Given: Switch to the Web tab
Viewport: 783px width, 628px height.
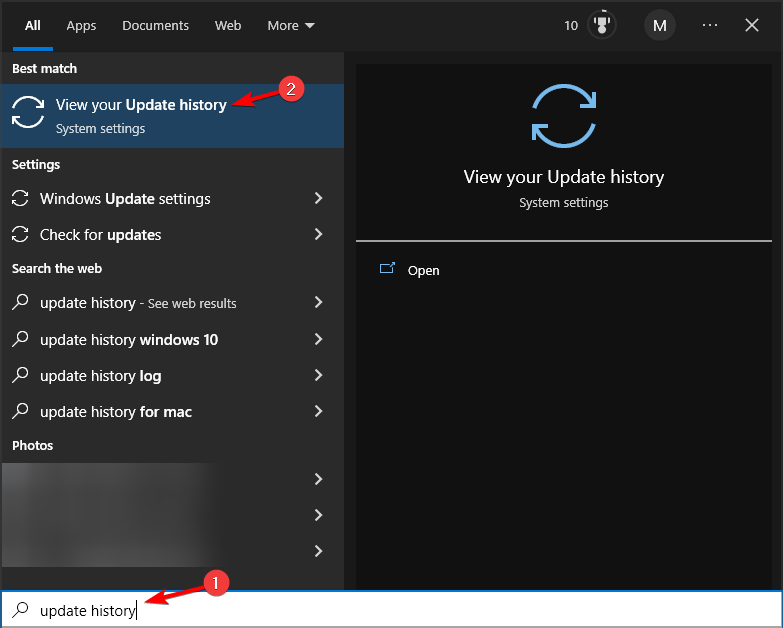Looking at the screenshot, I should [x=228, y=25].
